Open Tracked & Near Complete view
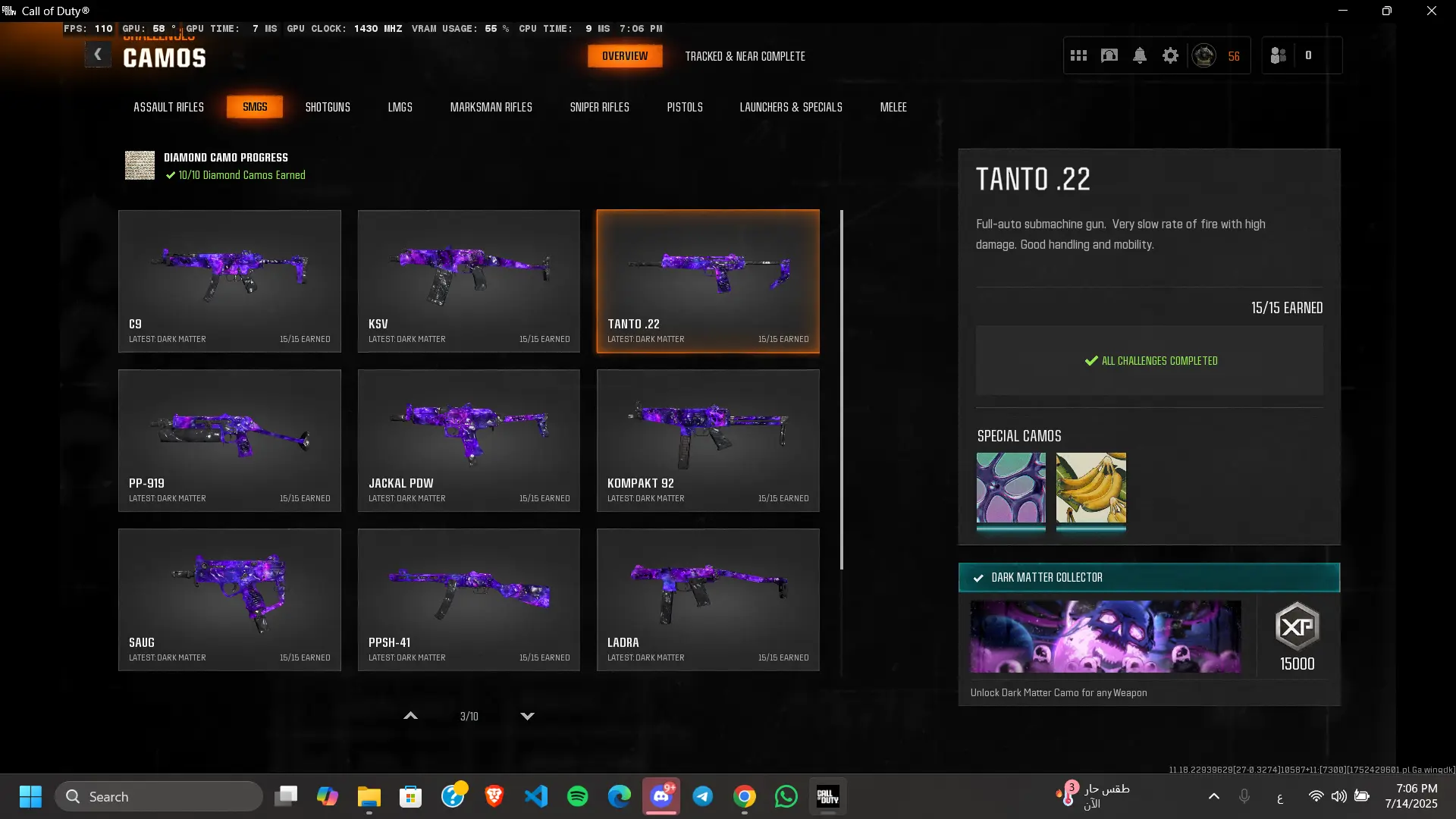 pyautogui.click(x=745, y=56)
